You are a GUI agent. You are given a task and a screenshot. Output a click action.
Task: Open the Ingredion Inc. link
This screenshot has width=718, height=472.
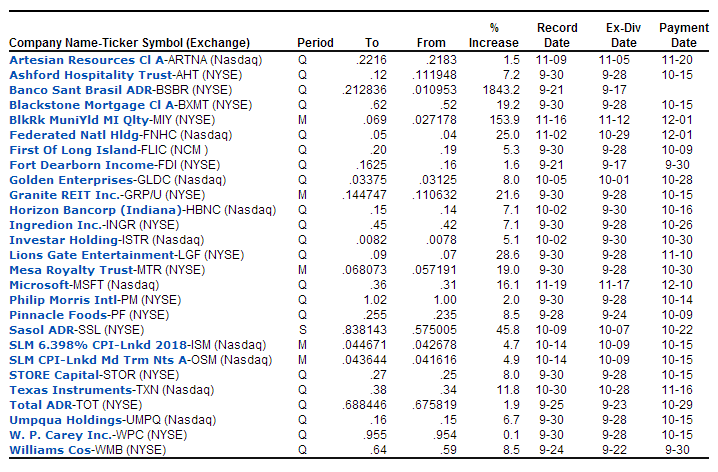coord(56,225)
